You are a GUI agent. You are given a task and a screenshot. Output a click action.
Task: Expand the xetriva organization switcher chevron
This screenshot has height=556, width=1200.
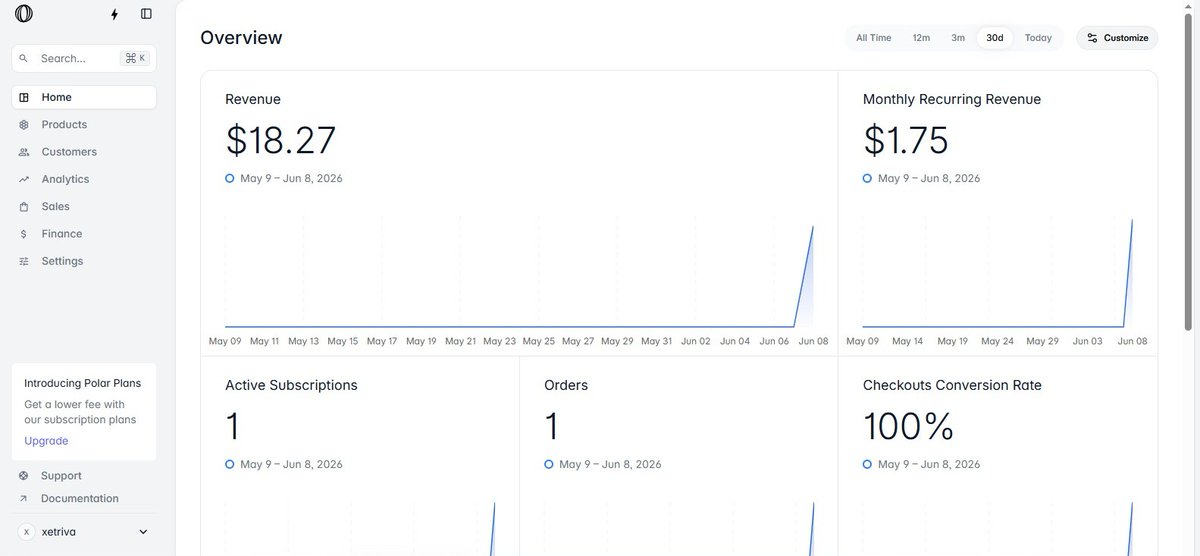click(x=143, y=532)
